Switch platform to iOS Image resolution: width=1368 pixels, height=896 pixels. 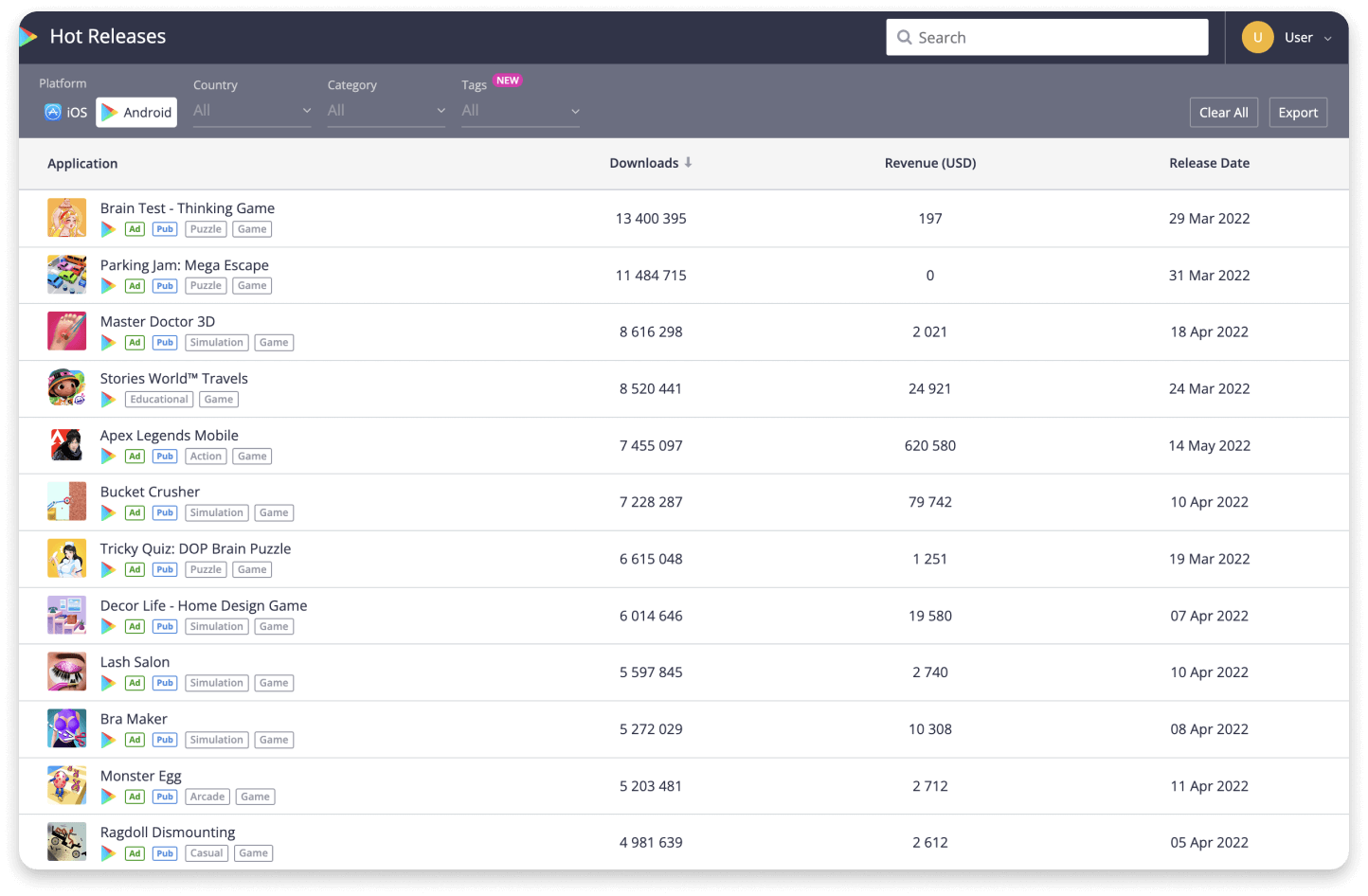point(66,112)
